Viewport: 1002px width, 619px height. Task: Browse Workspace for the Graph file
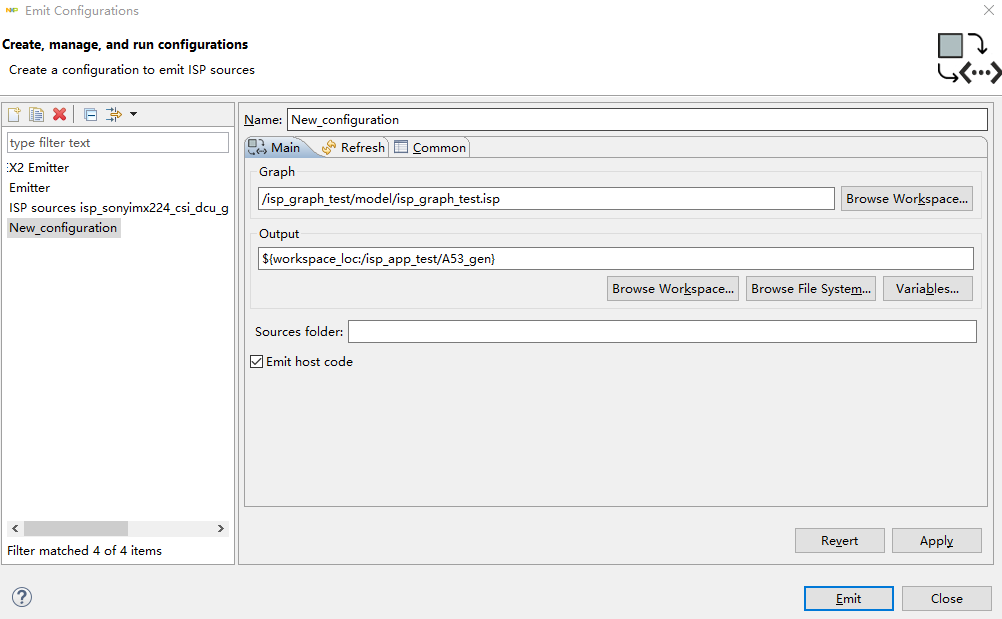tap(907, 198)
